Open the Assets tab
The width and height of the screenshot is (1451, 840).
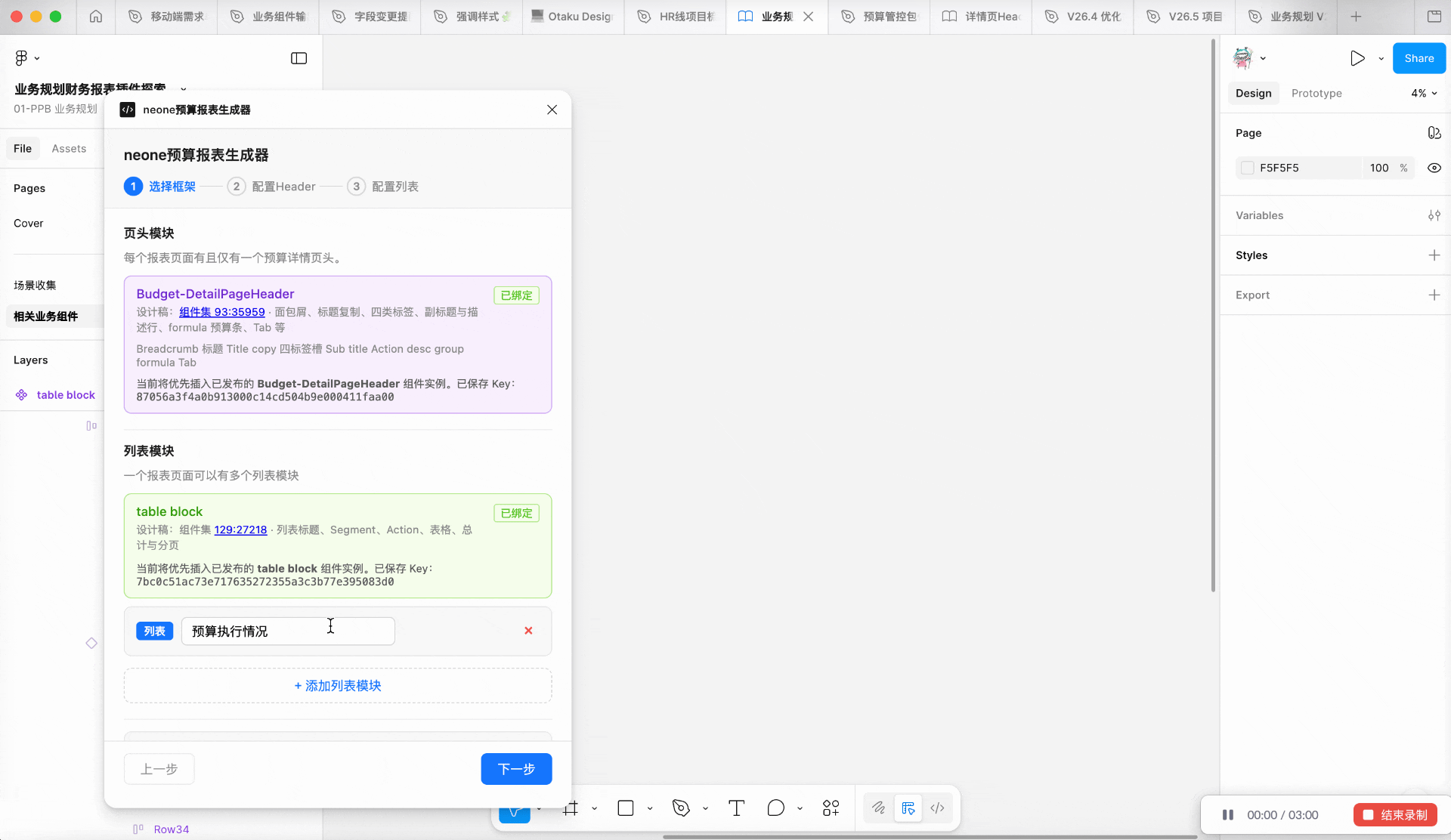(69, 149)
